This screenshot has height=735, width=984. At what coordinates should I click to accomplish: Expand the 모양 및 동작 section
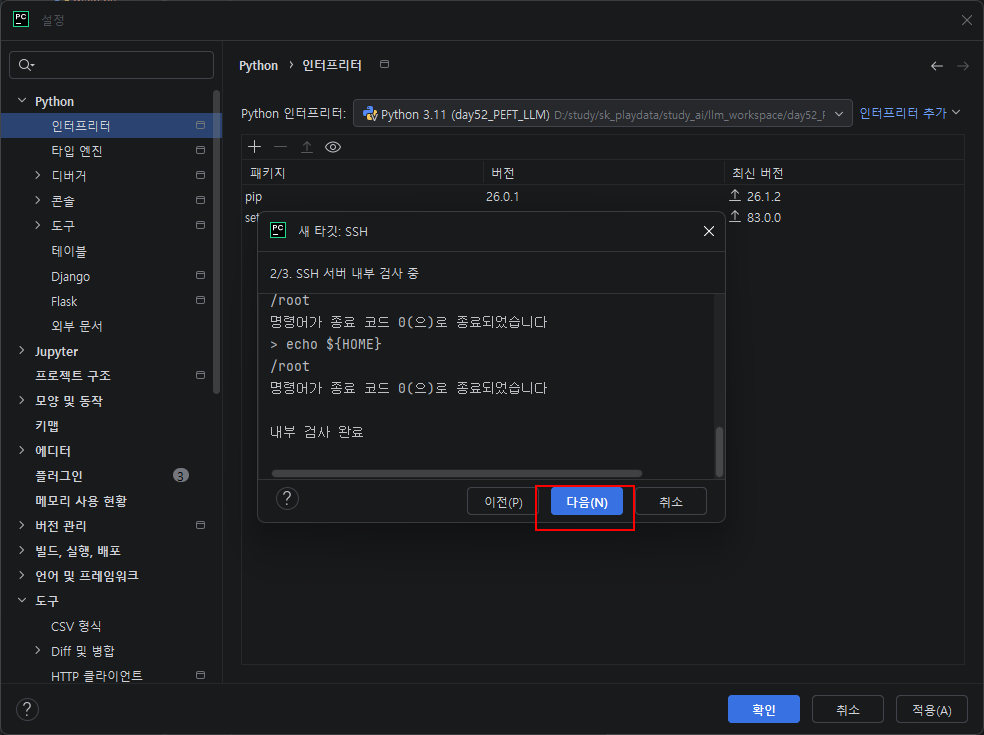22,400
